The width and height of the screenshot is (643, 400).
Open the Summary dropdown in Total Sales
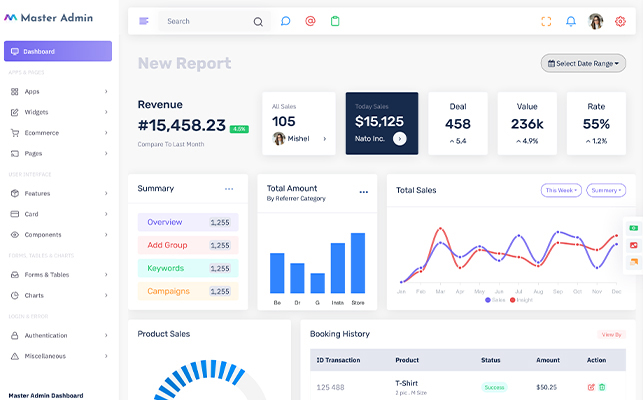[x=605, y=190]
